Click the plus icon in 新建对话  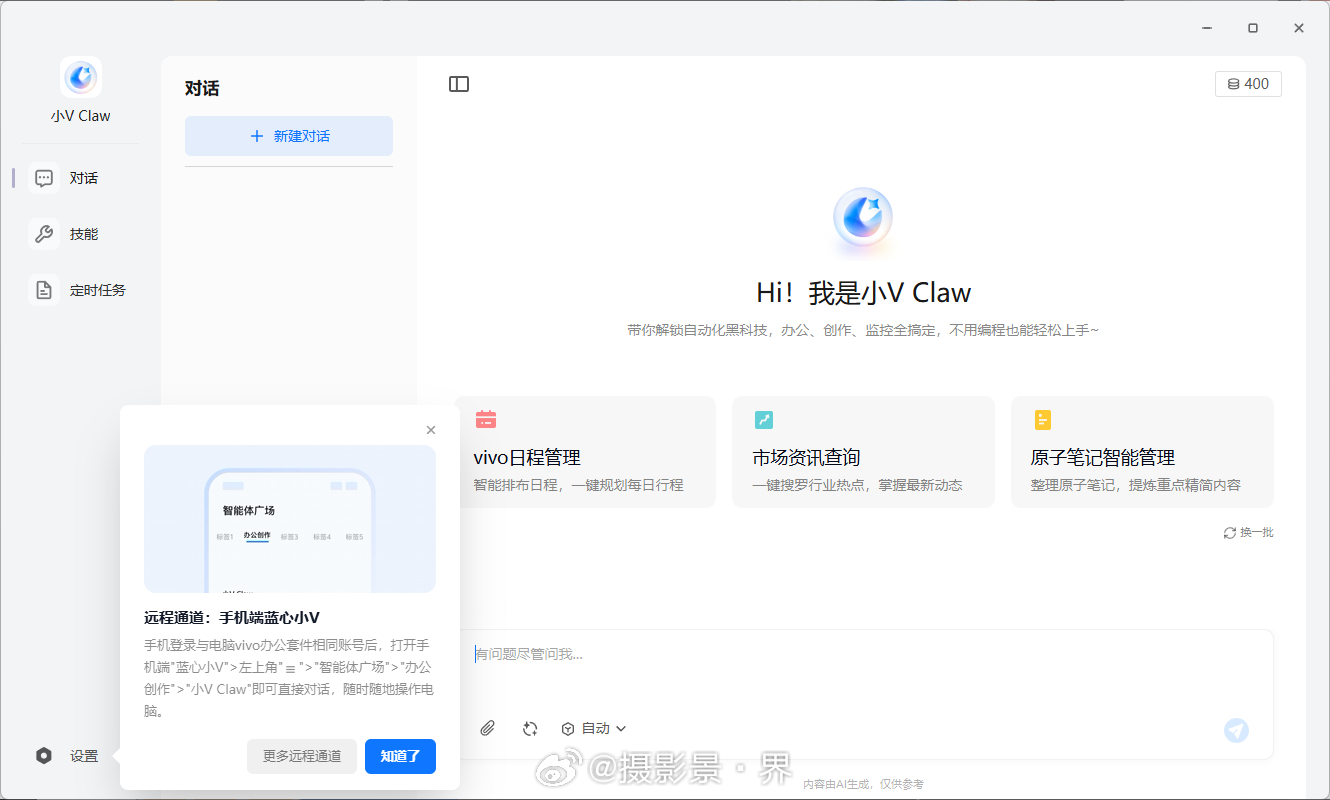tap(257, 136)
